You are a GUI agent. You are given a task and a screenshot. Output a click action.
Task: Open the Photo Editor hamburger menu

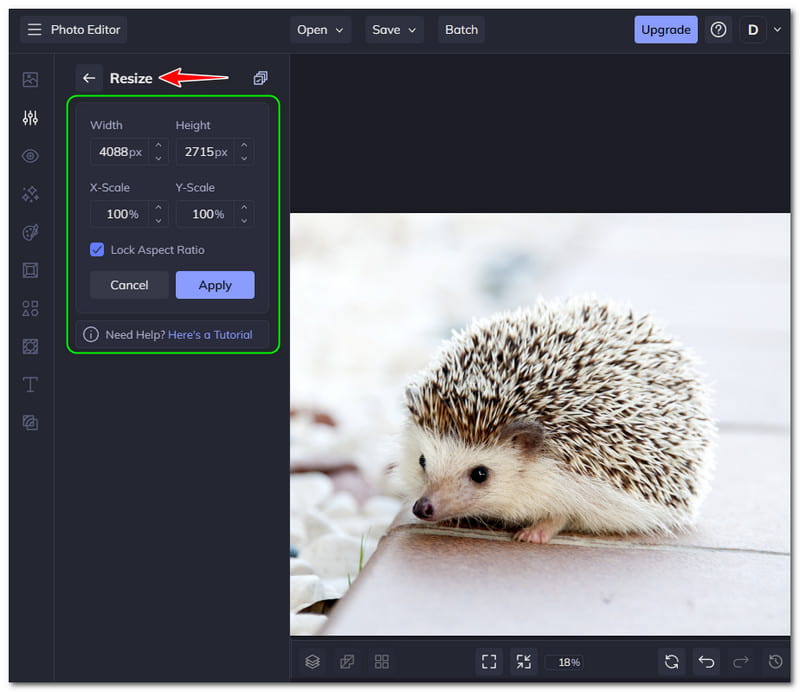click(35, 30)
